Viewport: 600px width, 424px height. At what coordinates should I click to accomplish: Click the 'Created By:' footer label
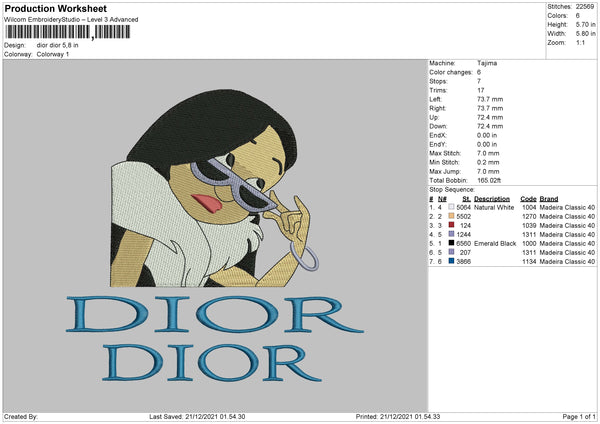(x=21, y=417)
